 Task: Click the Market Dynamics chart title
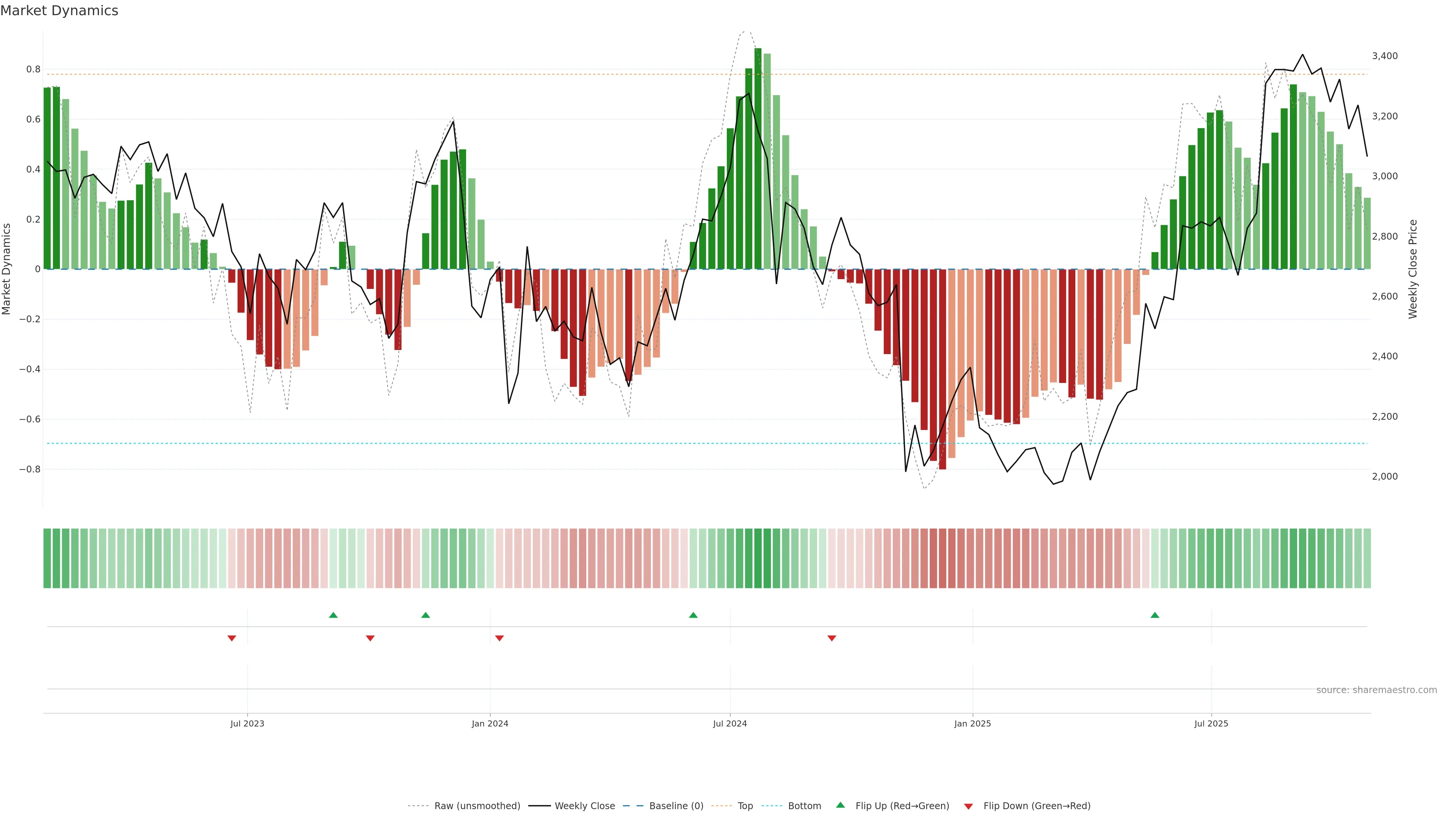(60, 11)
